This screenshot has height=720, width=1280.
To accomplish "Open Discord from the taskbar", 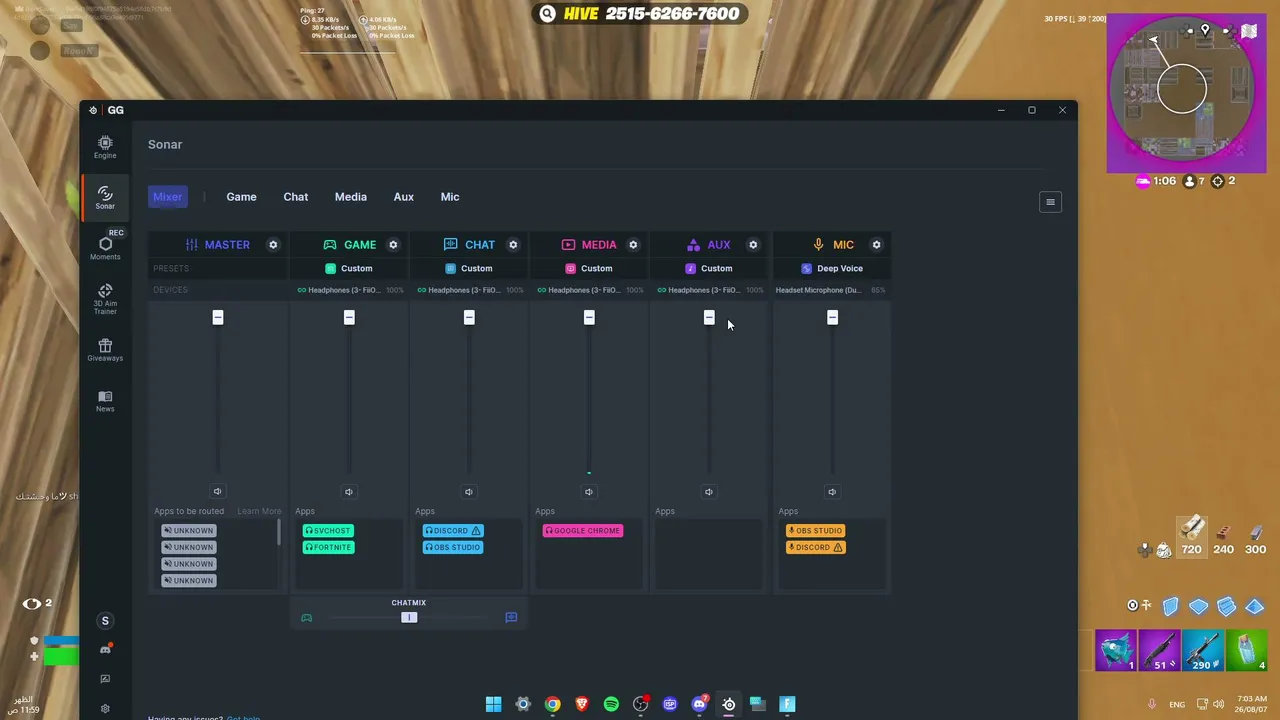I will coord(700,704).
